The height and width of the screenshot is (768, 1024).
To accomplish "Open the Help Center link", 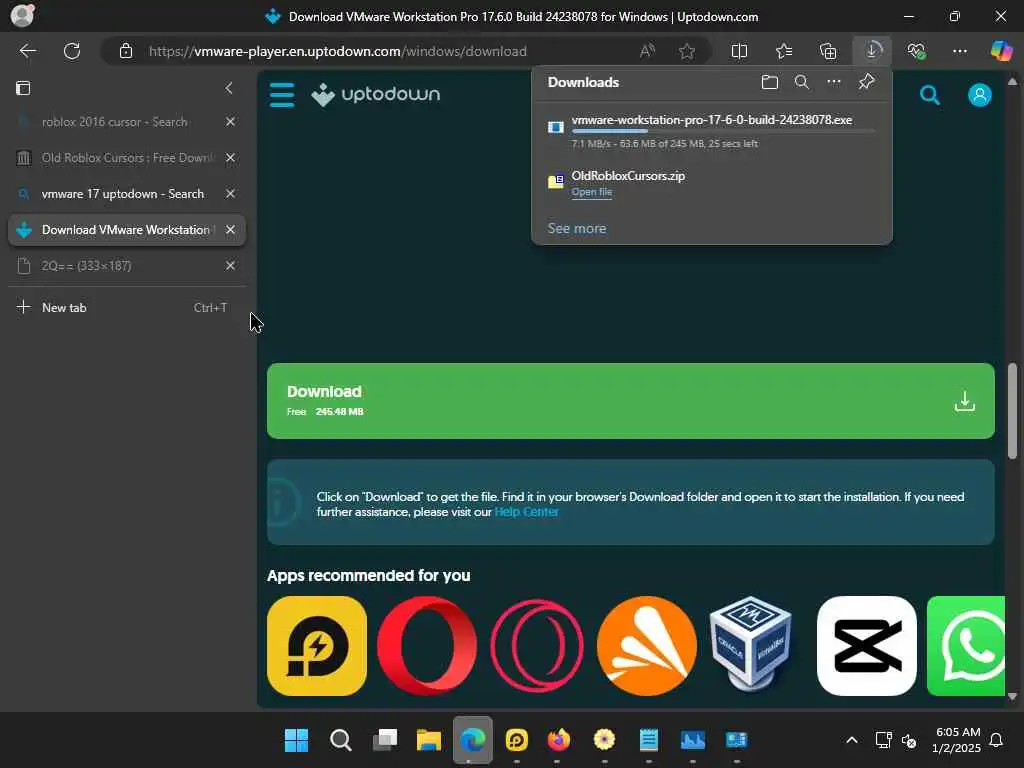I will pyautogui.click(x=526, y=512).
